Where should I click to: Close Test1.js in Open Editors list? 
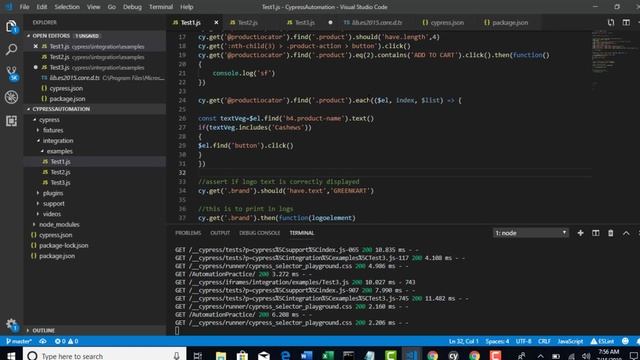36,47
